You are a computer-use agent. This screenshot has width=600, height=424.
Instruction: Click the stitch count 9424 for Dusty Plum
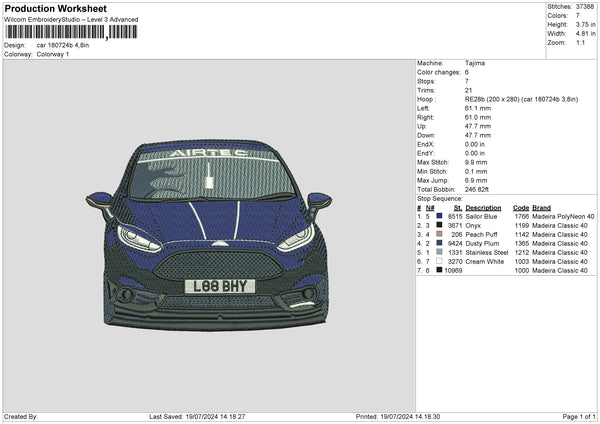455,243
